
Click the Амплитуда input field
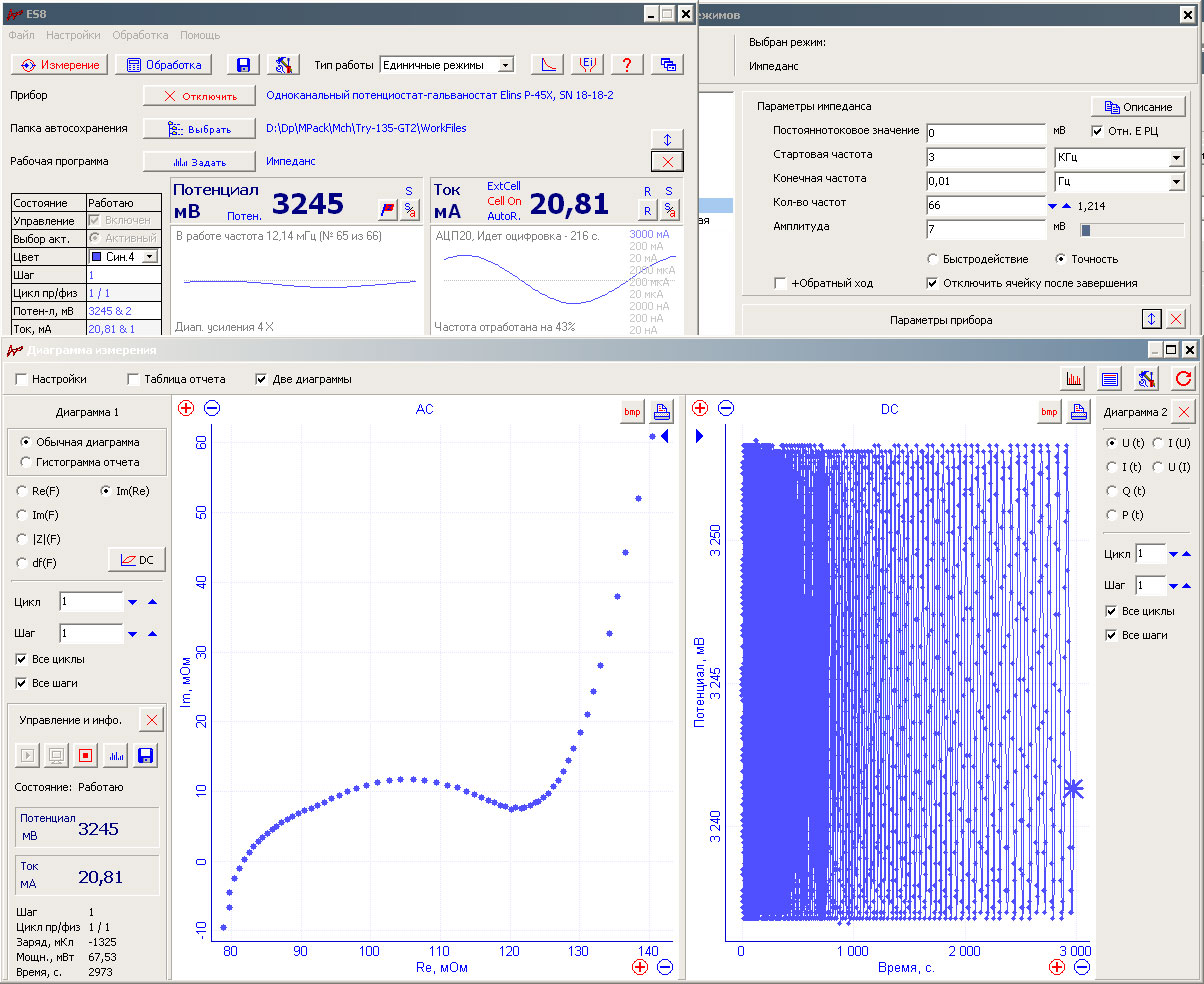click(985, 230)
